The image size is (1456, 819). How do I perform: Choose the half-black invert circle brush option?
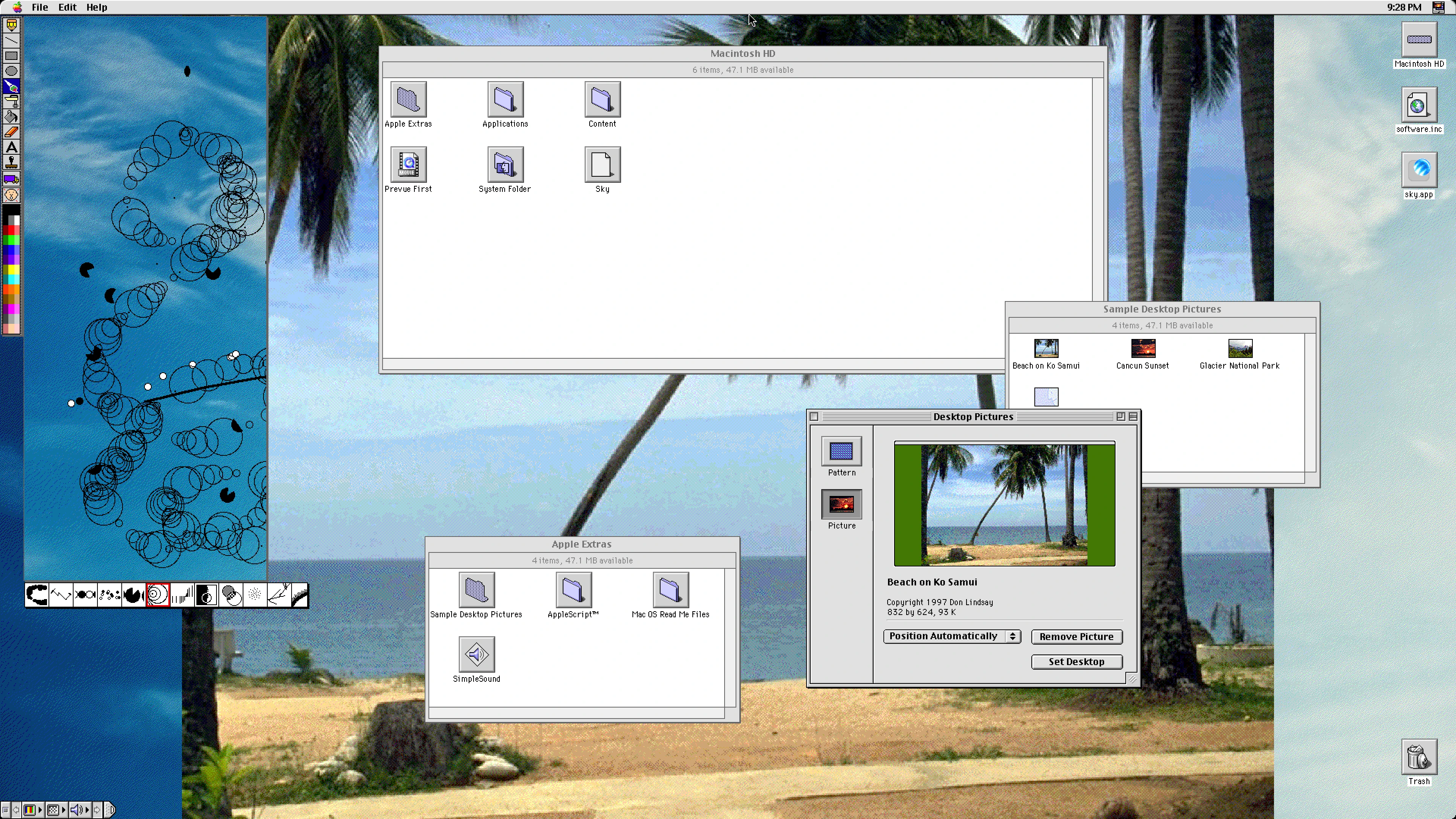coord(206,595)
